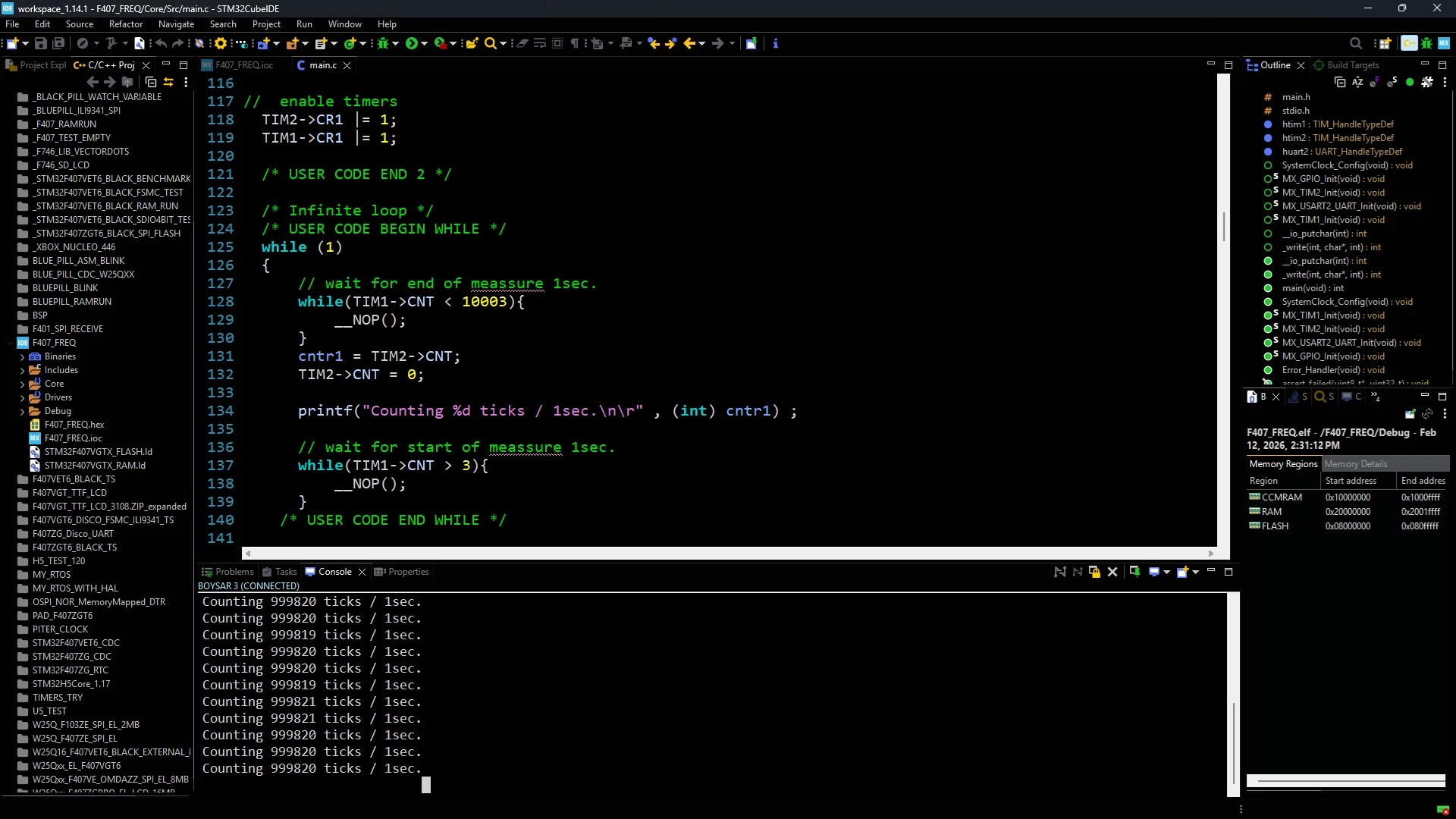Toggle Show Whitespace Characters pilcrow icon
This screenshot has height=819, width=1456.
pos(575,43)
